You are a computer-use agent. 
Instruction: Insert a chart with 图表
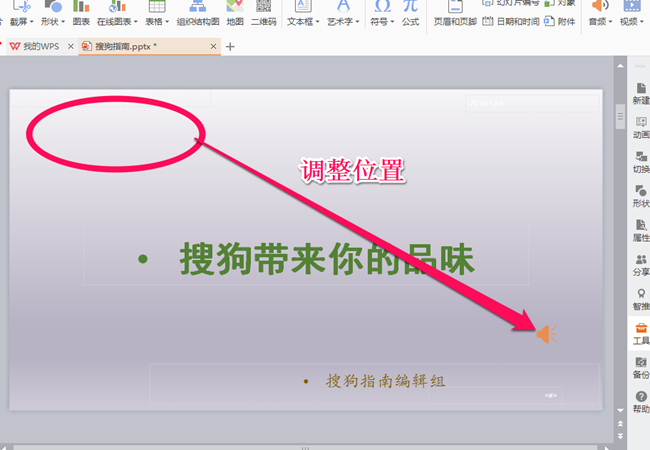(x=81, y=13)
